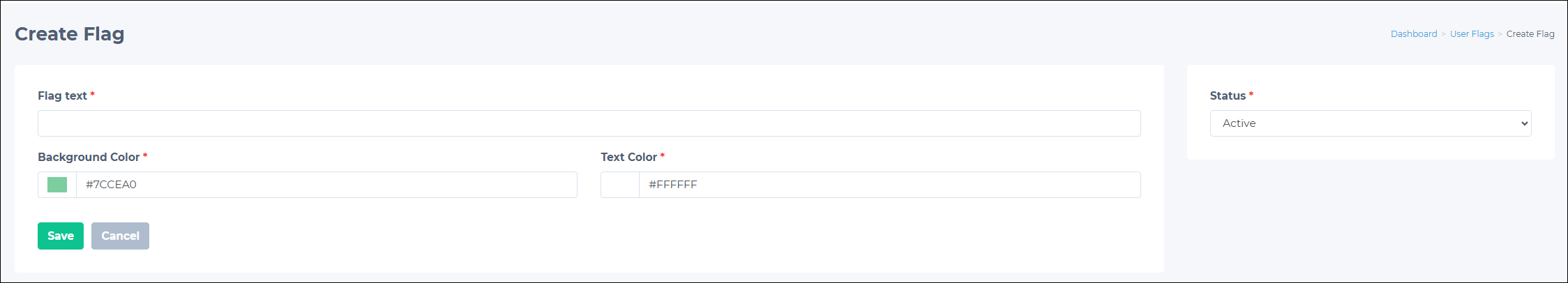Open the white text color swatch
This screenshot has height=283, width=1568.
[620, 185]
